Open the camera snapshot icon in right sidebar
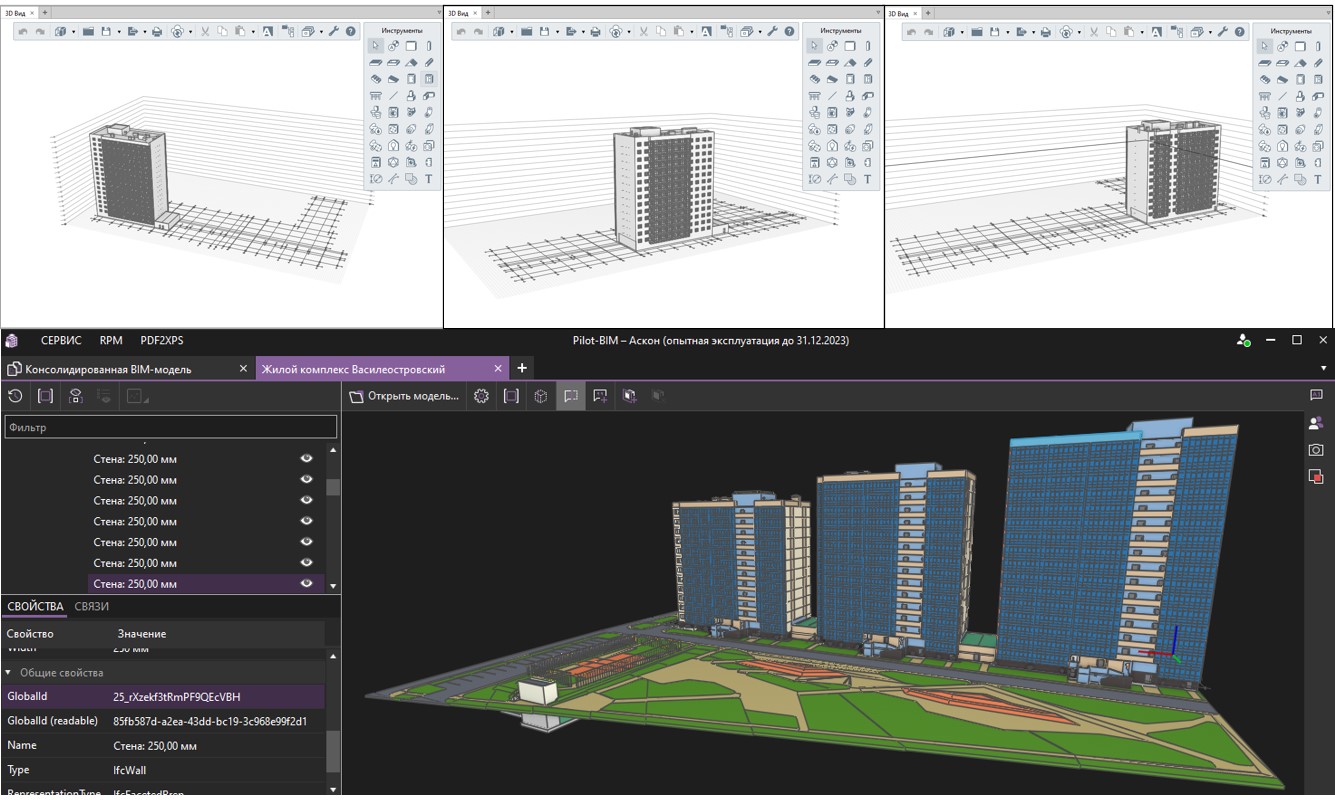Screen dimensions: 1335x800 [x=1316, y=450]
